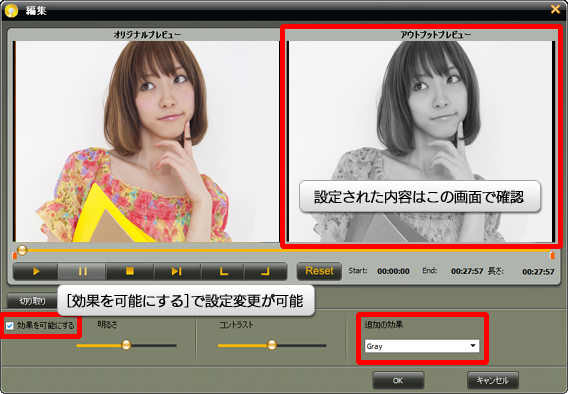Toggle the 効果を可能にする checkbox
The image size is (568, 394).
pyautogui.click(x=10, y=326)
